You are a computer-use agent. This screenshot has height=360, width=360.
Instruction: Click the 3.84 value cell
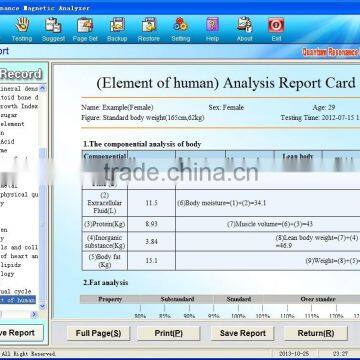point(151,242)
